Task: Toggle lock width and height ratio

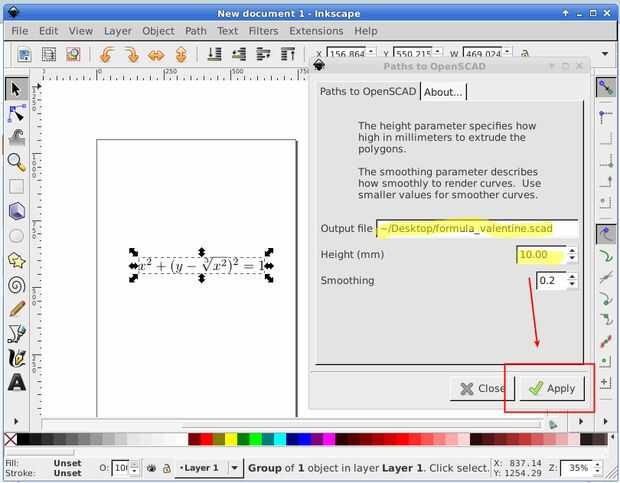Action: point(525,53)
